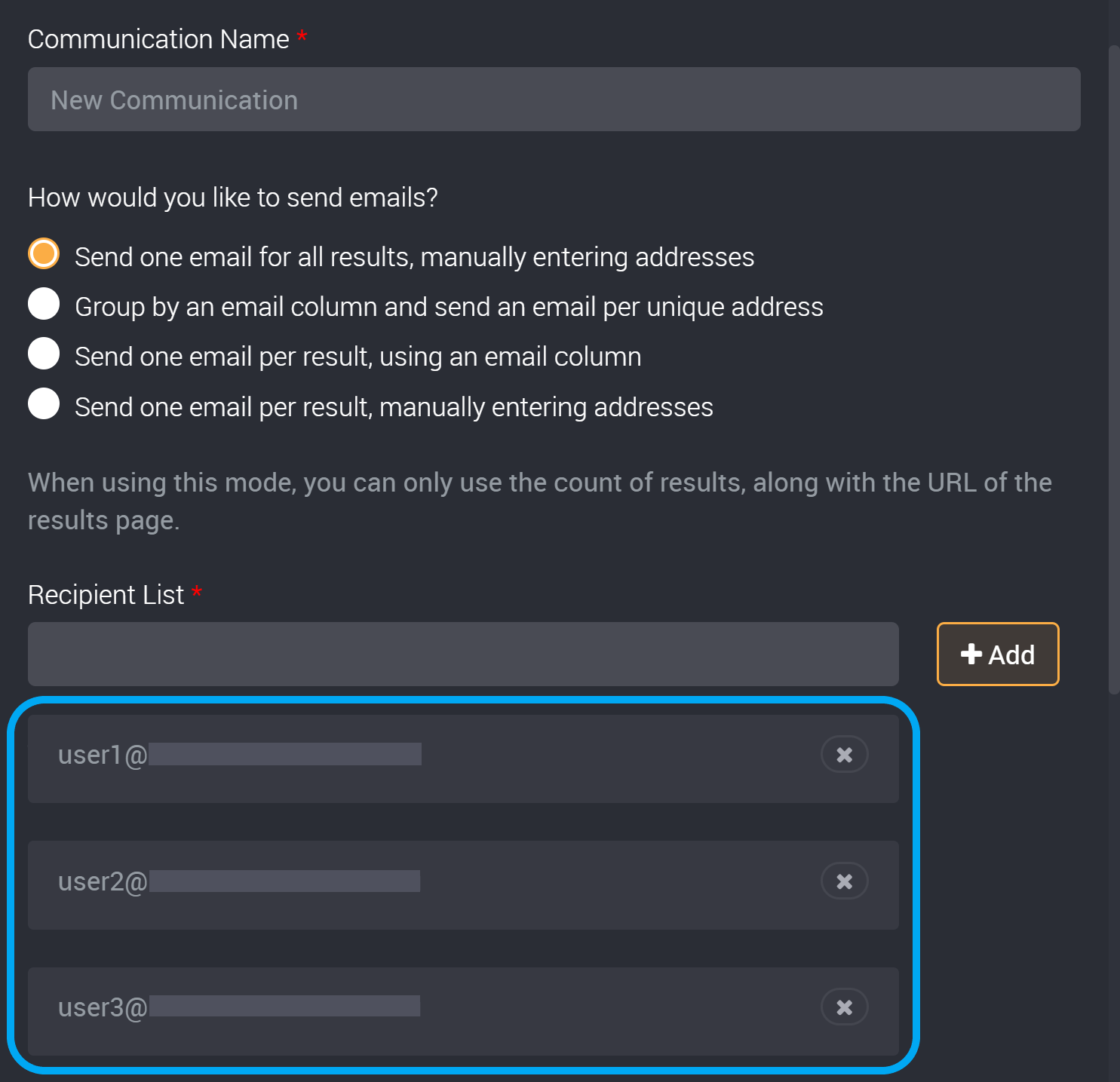The image size is (1120, 1082).
Task: Pick 'Send one email per result, manually entering addresses'
Action: pos(44,403)
